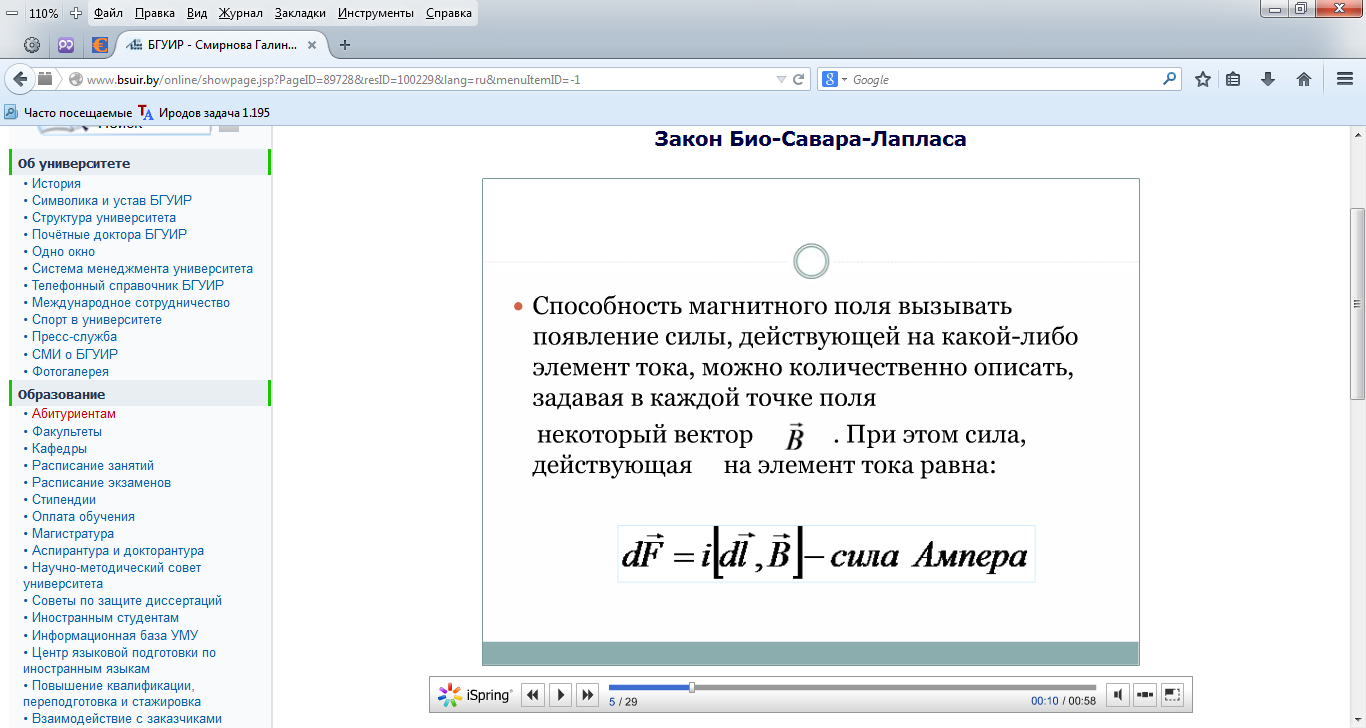Open Почётные доктора БГУИР link
Screen dimensions: 1366x728
tap(109, 235)
